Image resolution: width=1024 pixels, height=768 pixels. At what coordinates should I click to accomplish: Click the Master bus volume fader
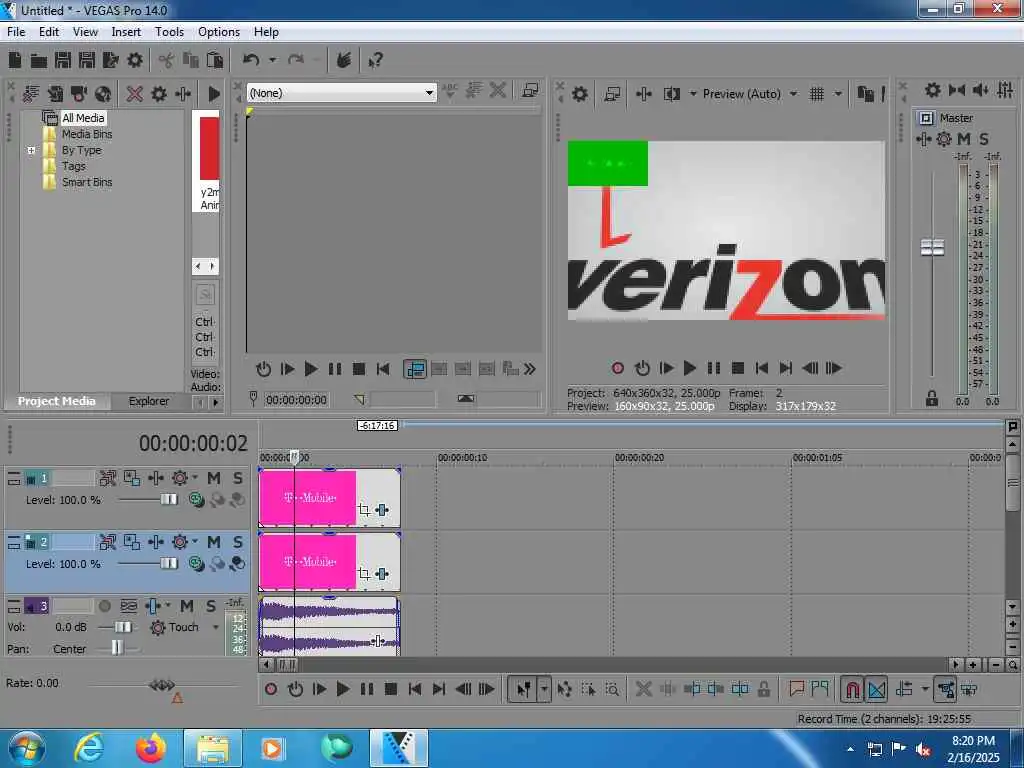932,248
